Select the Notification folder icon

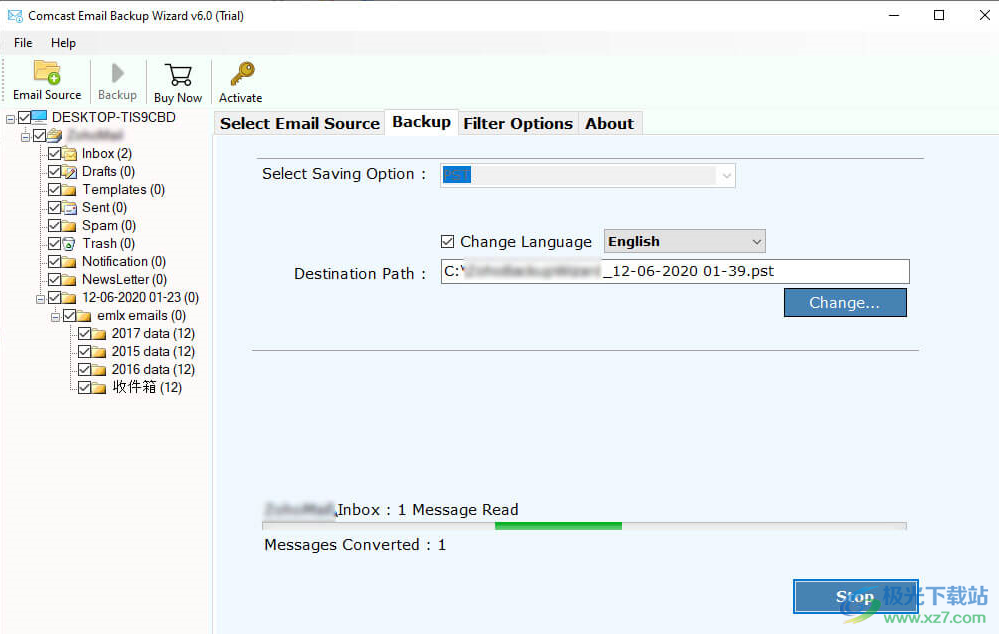(69, 261)
